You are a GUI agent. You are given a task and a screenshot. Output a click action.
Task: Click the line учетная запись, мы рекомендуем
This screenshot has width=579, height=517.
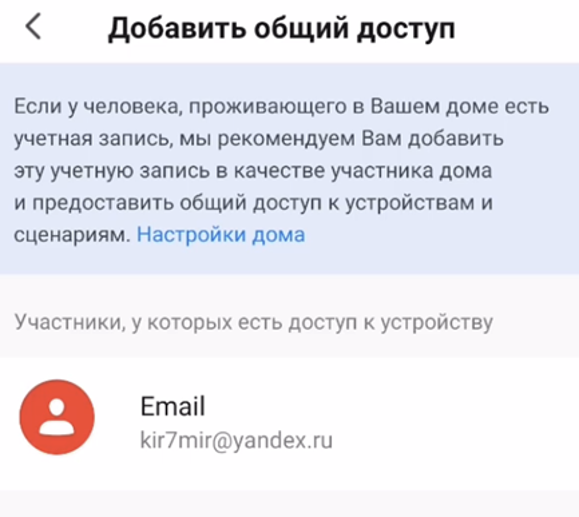[258, 138]
